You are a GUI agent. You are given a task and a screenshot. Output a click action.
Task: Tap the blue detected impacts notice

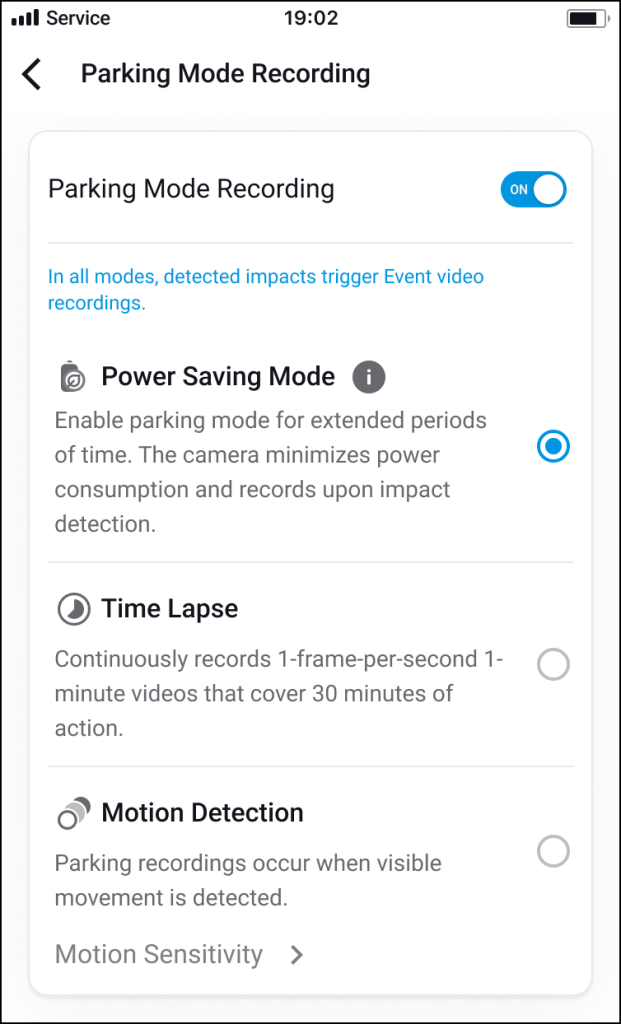[266, 289]
